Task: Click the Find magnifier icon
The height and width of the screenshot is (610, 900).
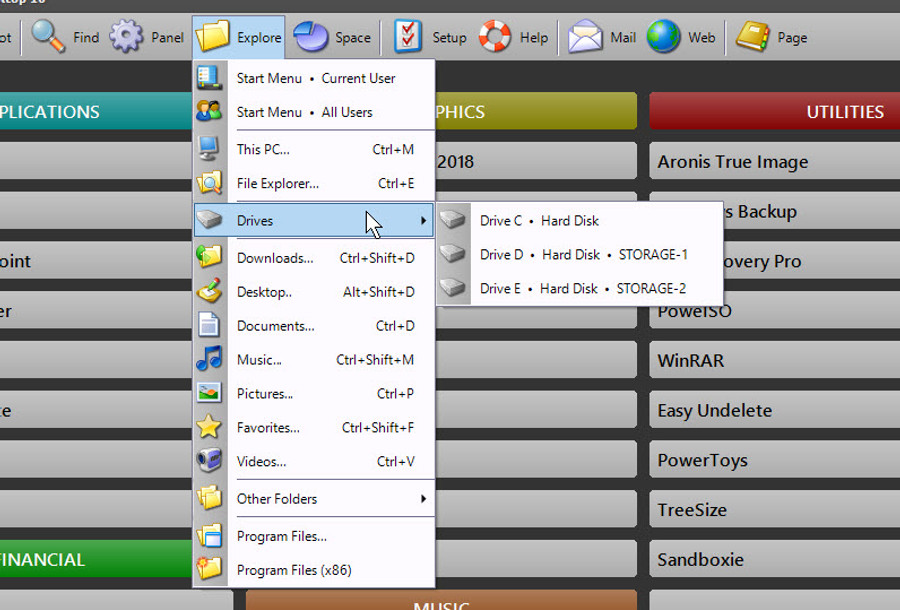Action: point(48,37)
